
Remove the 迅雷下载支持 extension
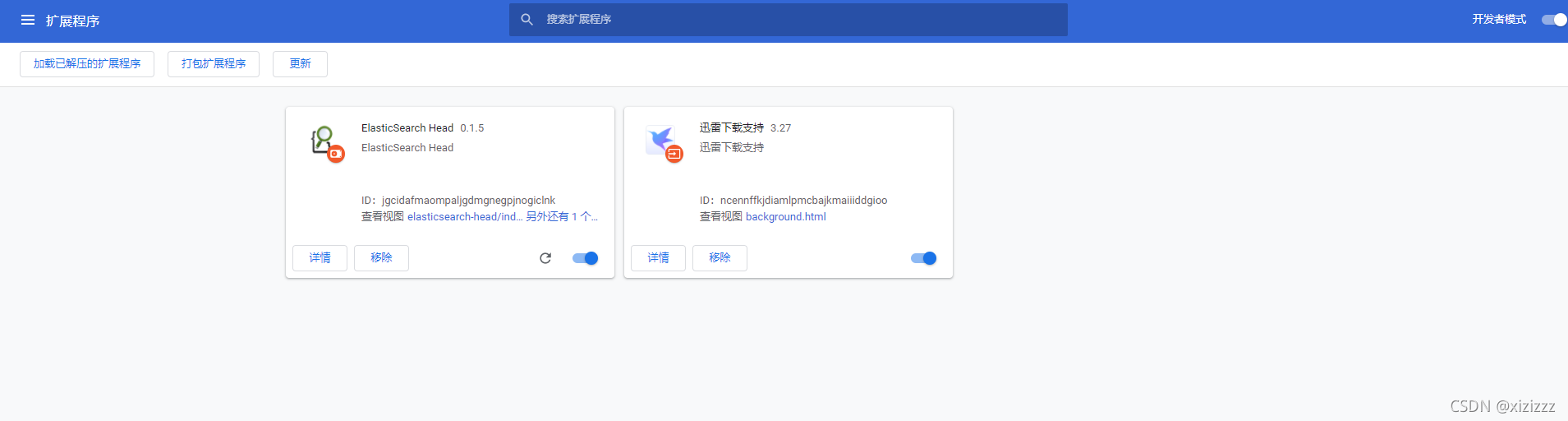point(720,258)
